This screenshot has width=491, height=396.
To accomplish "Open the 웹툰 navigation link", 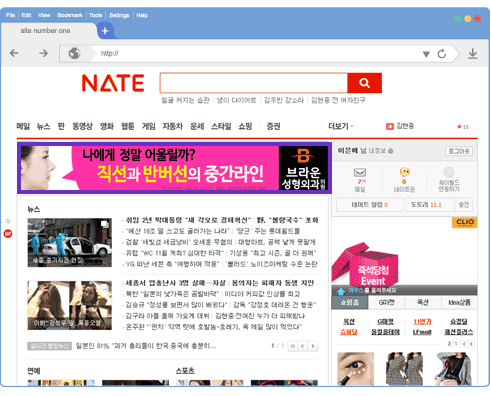I will point(128,126).
